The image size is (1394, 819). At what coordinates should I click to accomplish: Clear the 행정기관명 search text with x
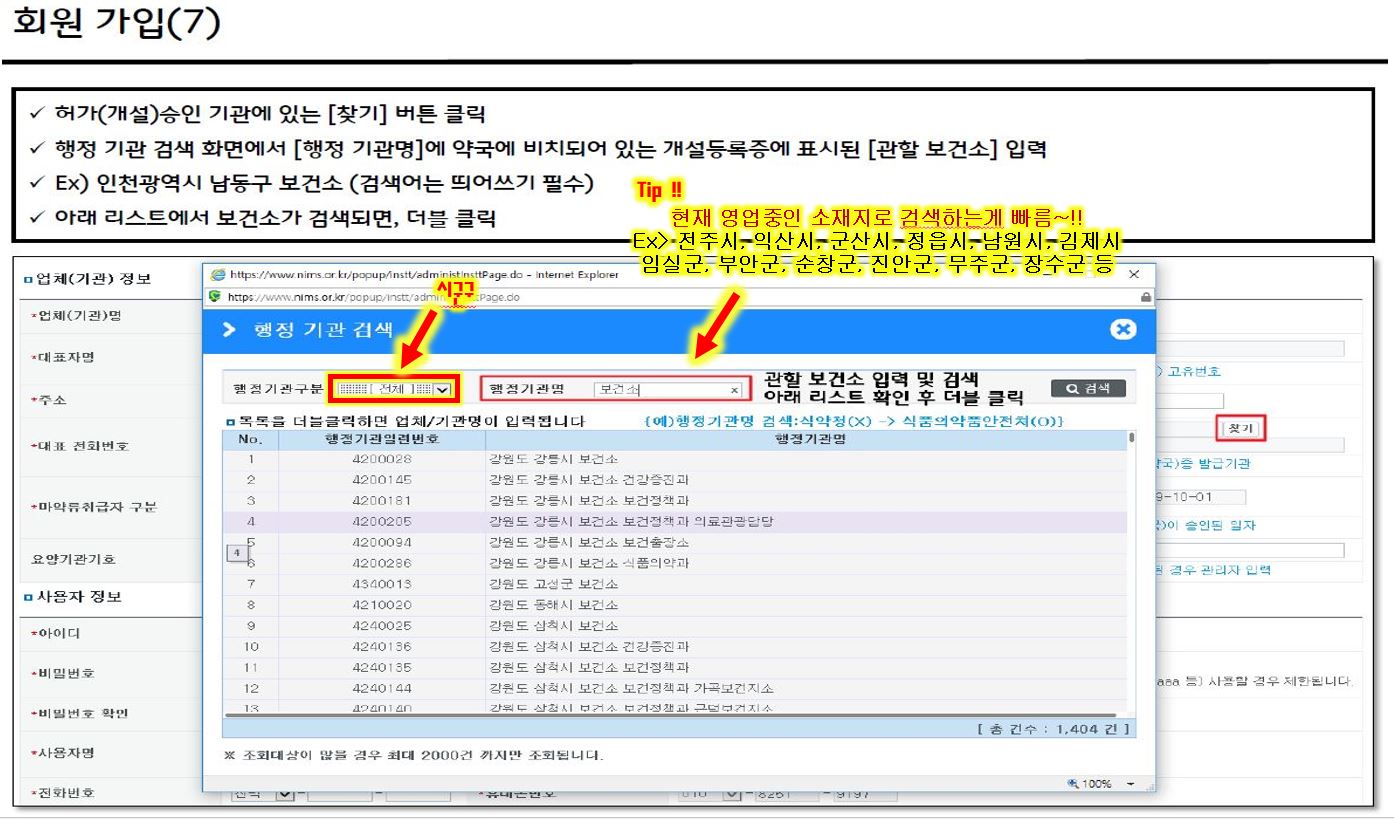pos(734,390)
